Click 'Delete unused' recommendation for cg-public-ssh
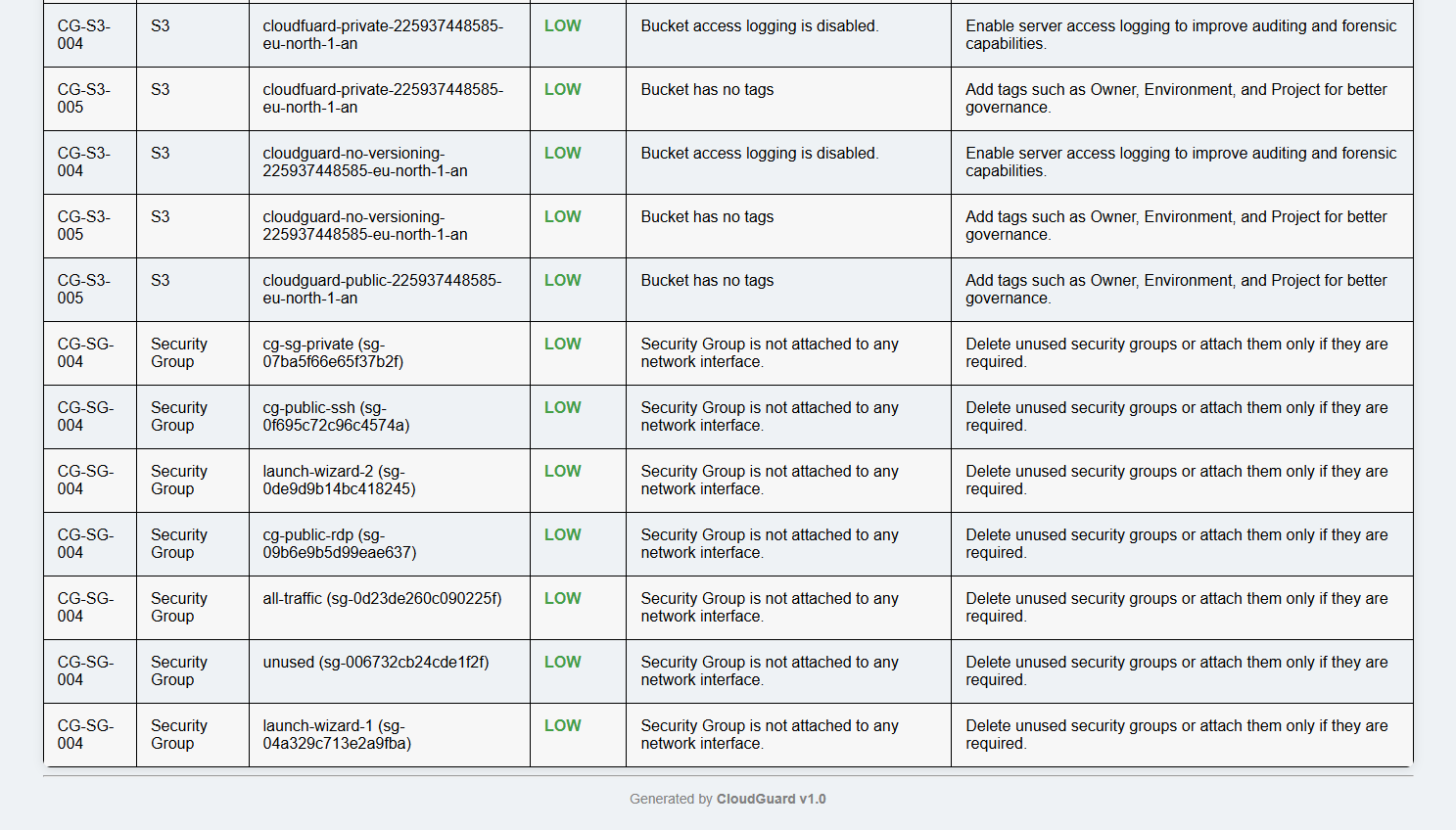 [1177, 416]
